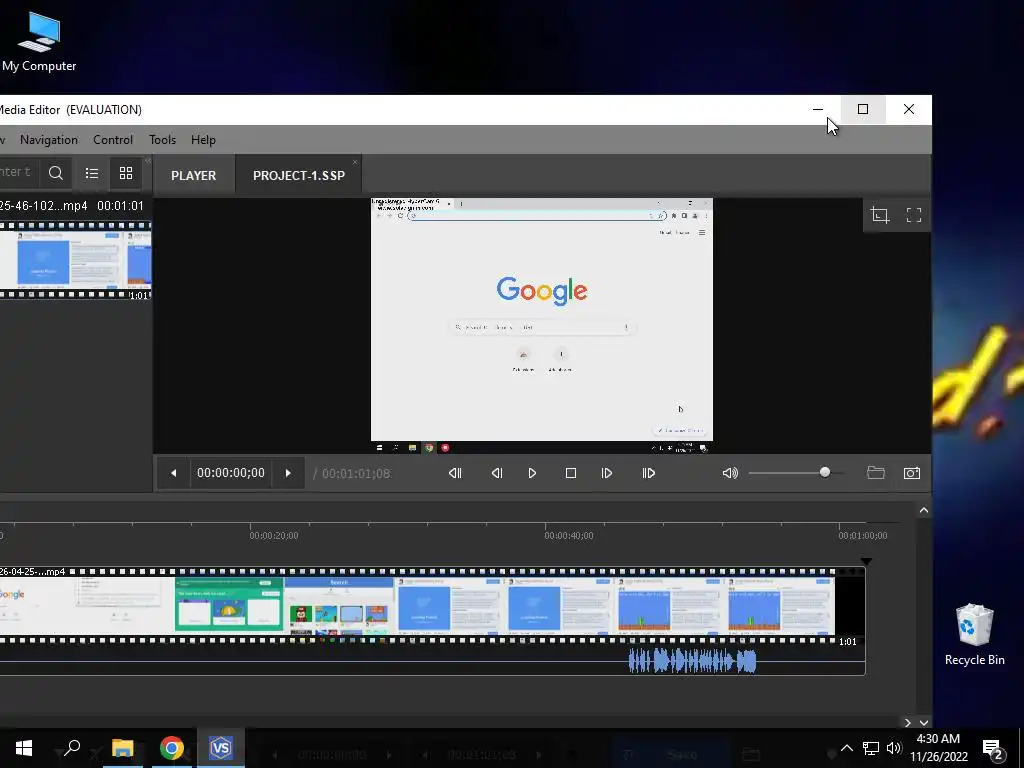Open My Computer desktop icon
The image size is (1024, 768).
tap(39, 41)
